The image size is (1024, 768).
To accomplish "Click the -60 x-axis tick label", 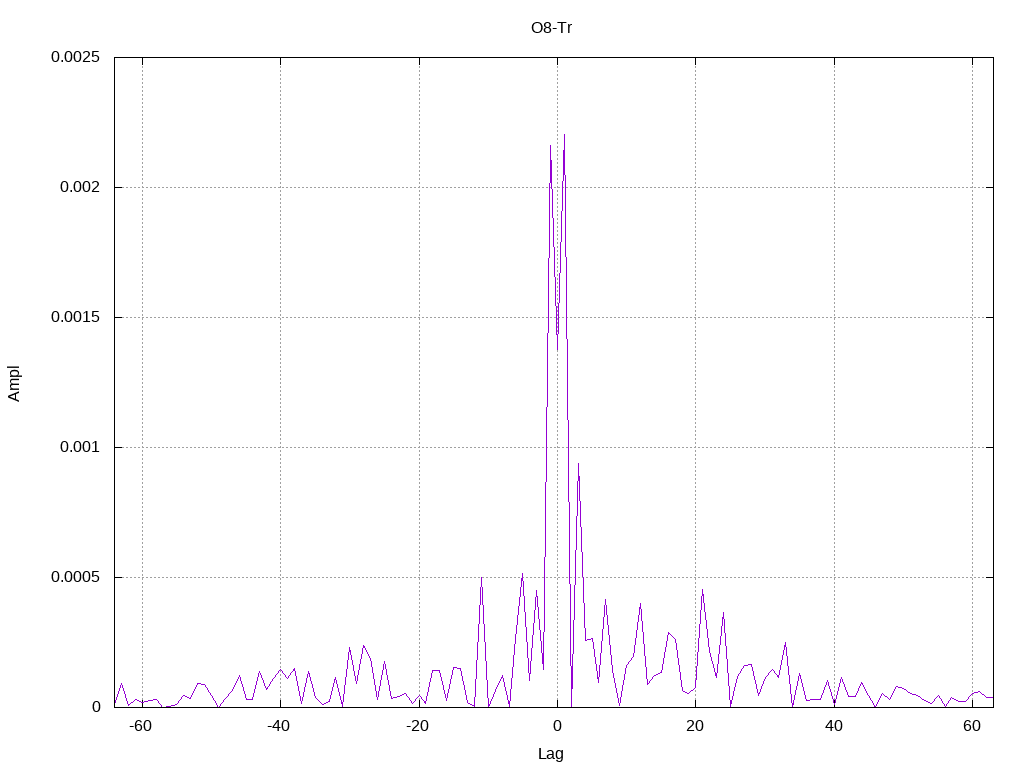I will [140, 726].
